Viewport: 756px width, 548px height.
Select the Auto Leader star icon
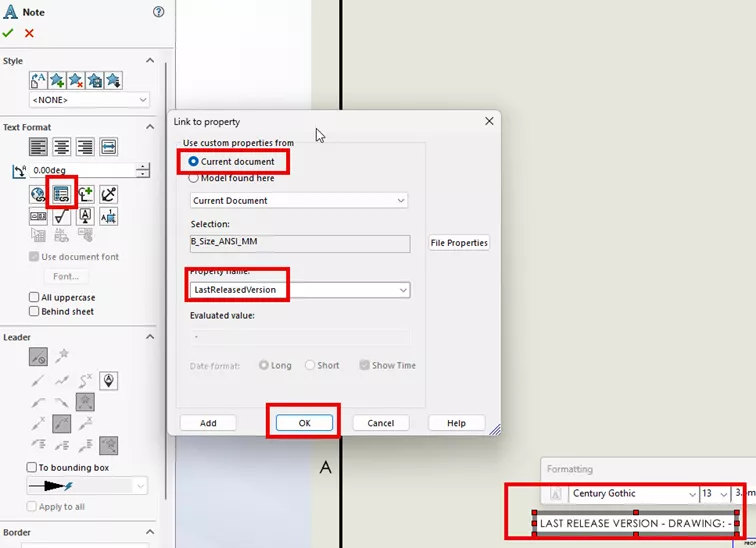click(62, 356)
